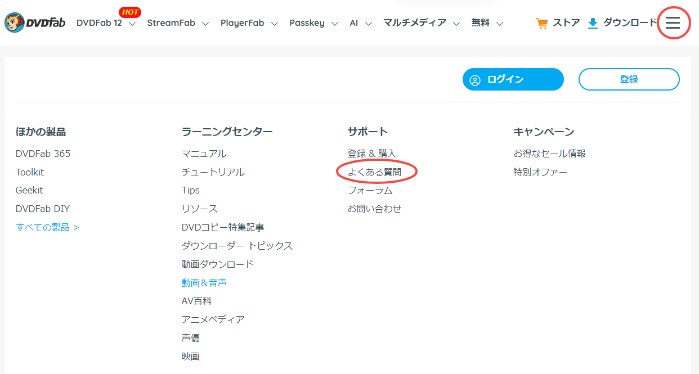Click the ほかの製品 heading
Image resolution: width=699 pixels, height=374 pixels.
click(x=41, y=132)
